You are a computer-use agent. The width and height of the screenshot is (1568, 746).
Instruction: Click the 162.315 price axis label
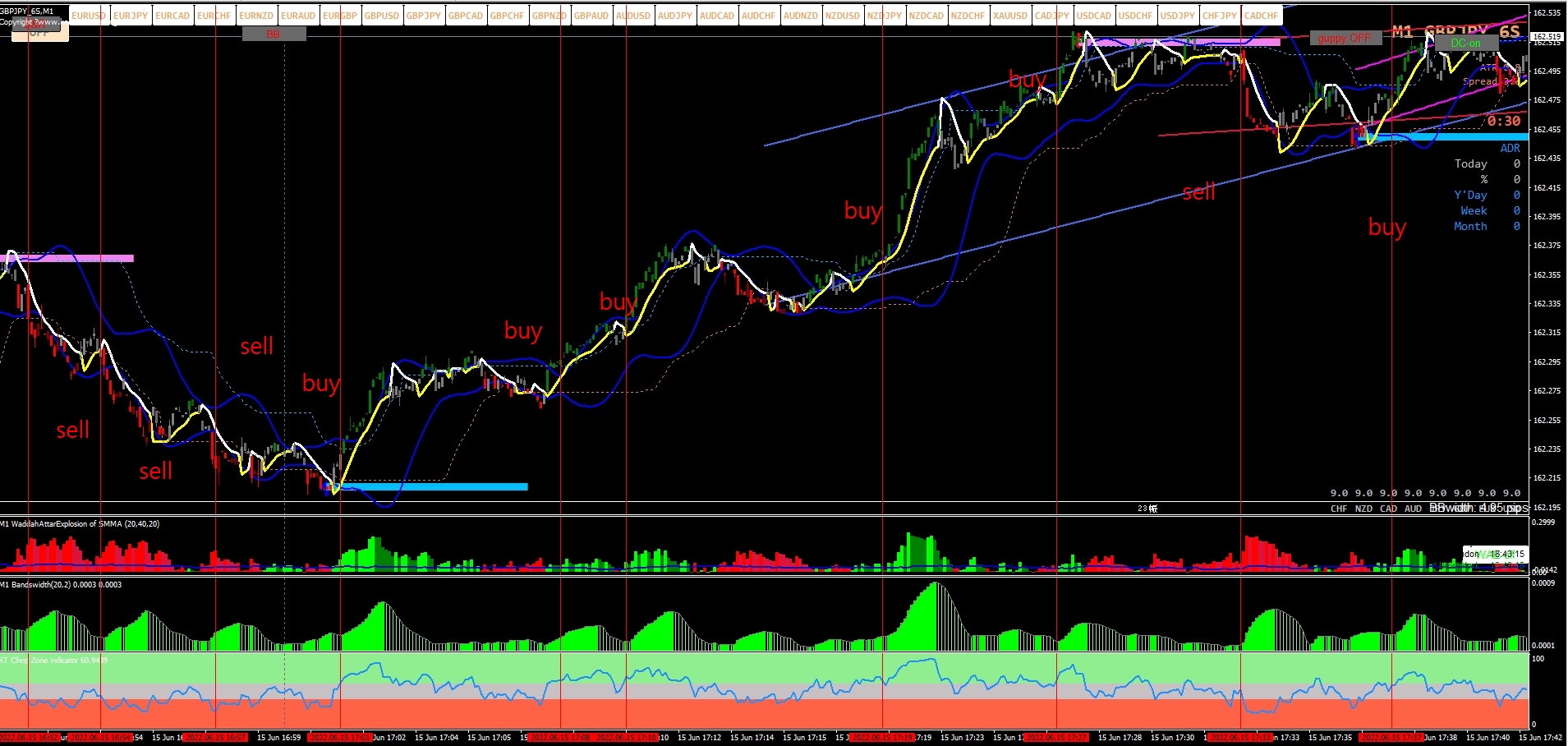[x=1547, y=333]
